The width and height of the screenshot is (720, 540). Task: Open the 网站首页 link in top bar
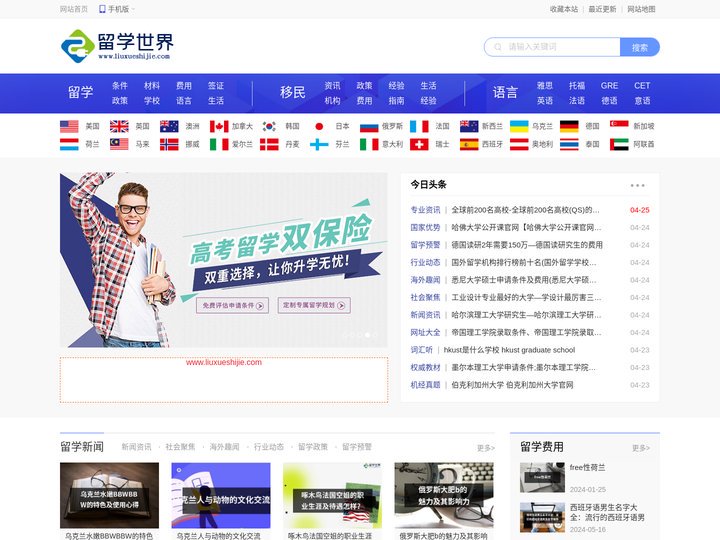coord(74,9)
